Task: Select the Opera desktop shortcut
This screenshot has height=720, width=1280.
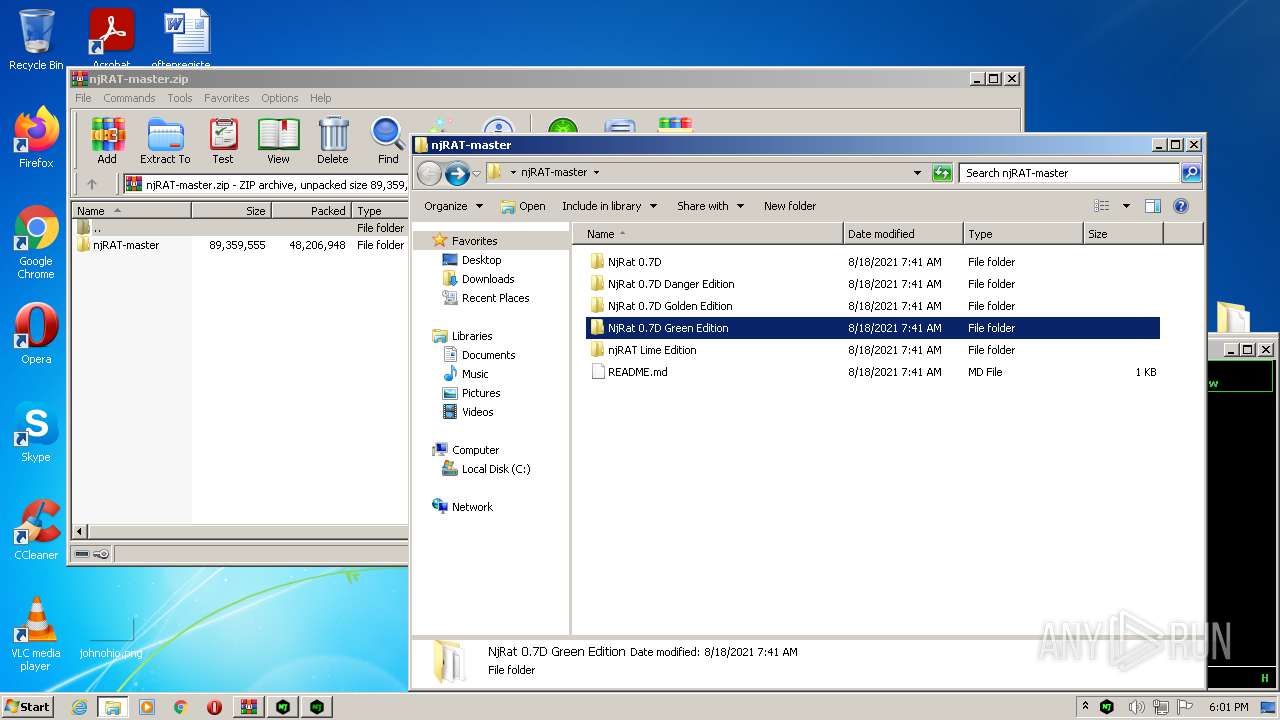Action: click(36, 335)
